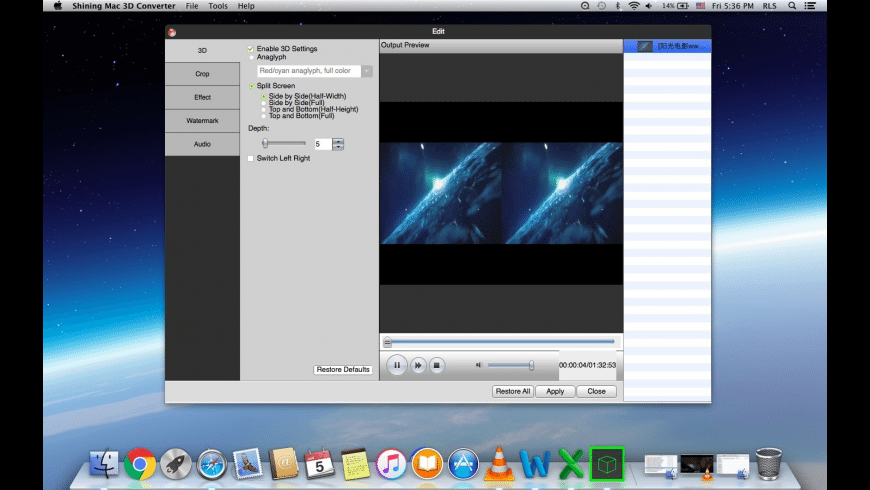The height and width of the screenshot is (490, 870).
Task: Open the Tools menu in menu bar
Action: pyautogui.click(x=217, y=6)
